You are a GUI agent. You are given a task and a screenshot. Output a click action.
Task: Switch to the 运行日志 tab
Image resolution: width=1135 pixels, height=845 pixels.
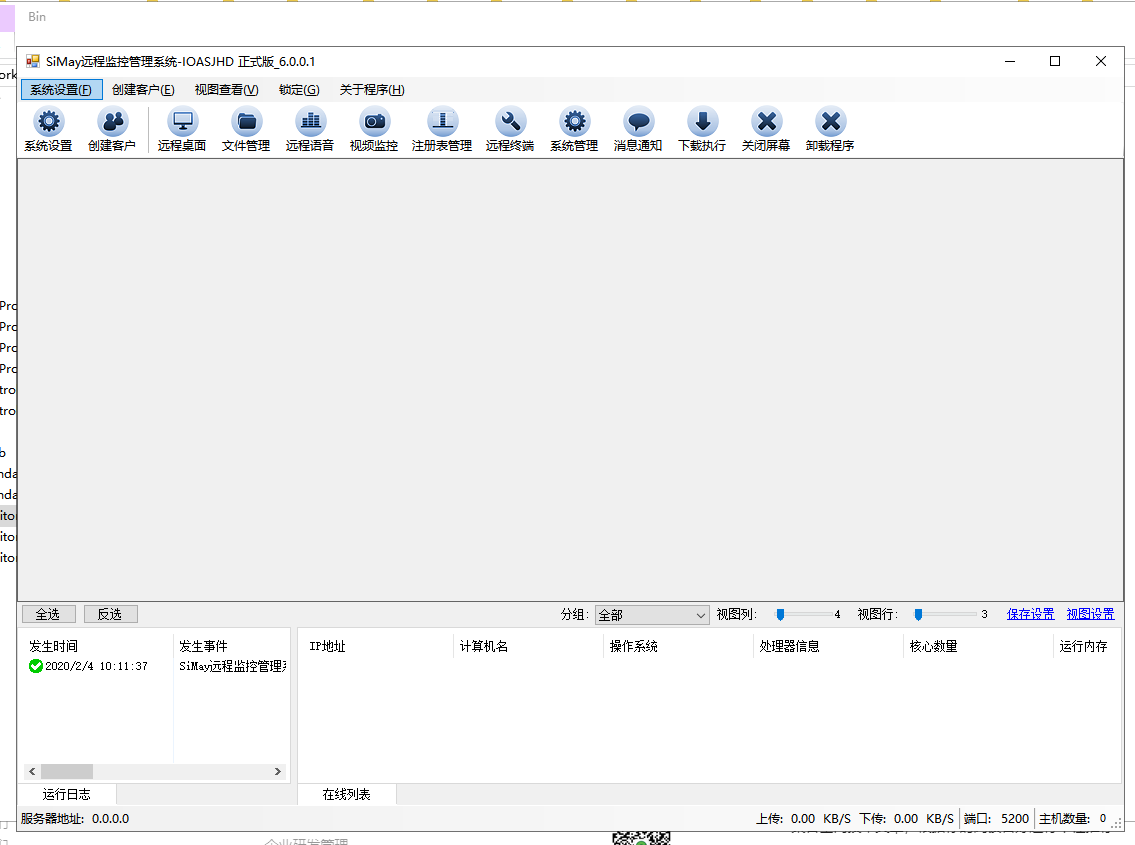point(67,794)
